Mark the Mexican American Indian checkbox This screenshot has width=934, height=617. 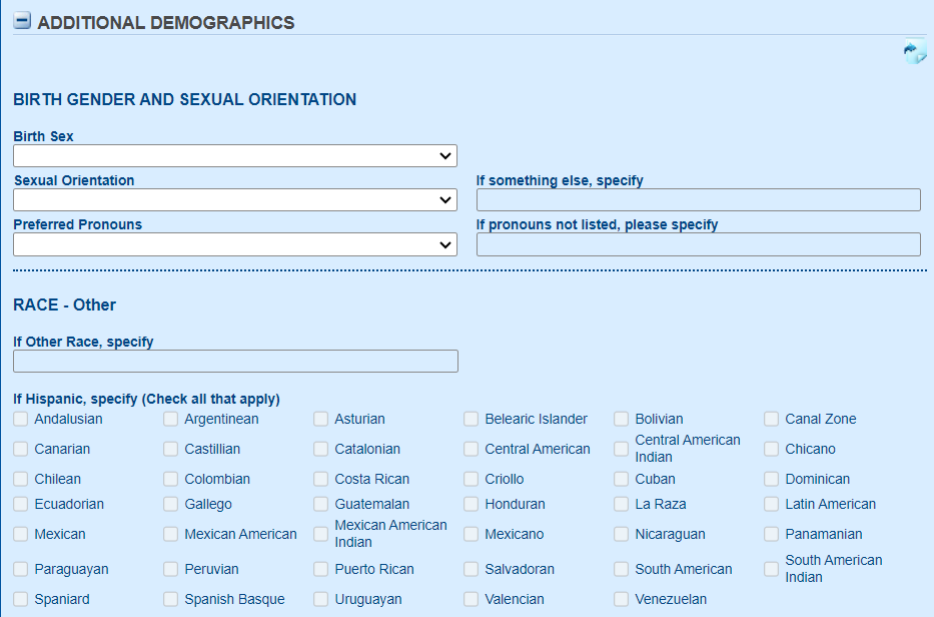(x=321, y=534)
